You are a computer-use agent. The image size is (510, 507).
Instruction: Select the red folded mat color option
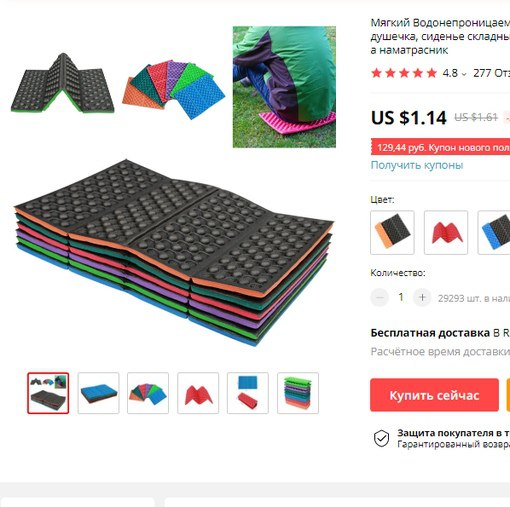[446, 232]
